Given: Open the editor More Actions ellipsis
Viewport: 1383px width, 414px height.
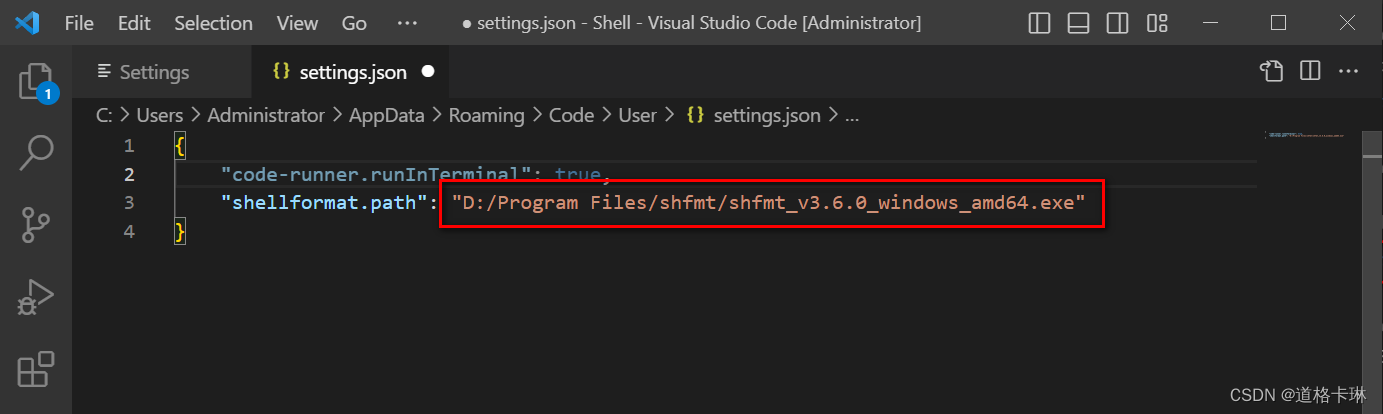Looking at the screenshot, I should (x=1348, y=71).
